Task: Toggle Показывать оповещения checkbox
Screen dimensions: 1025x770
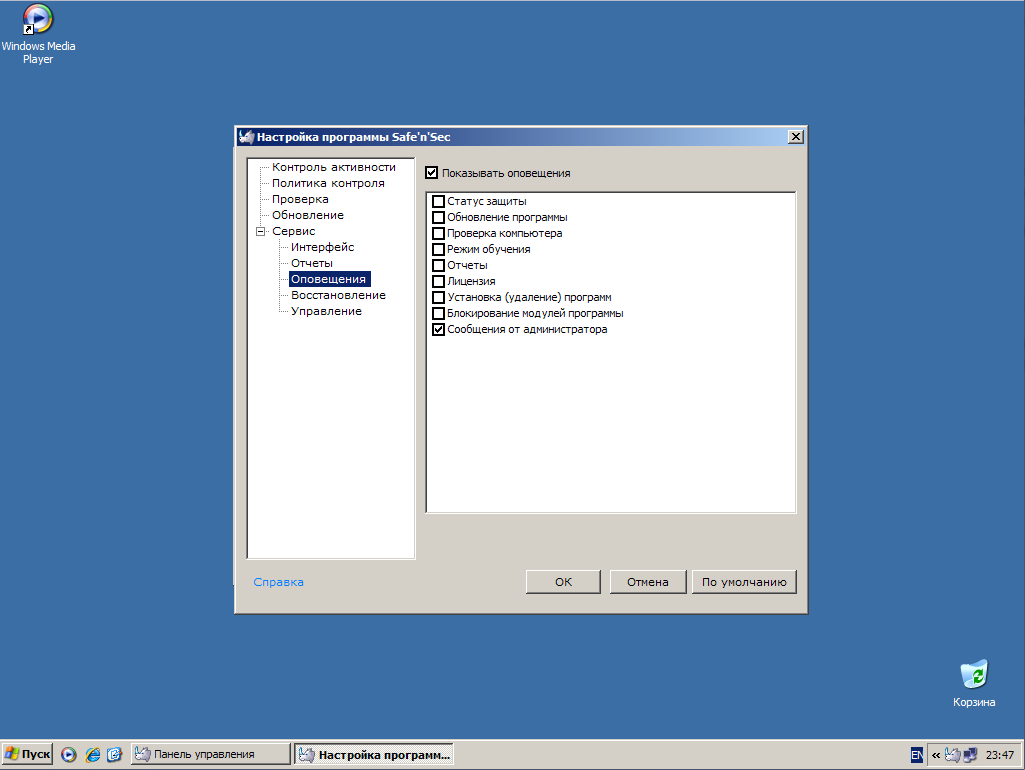Action: pos(431,173)
